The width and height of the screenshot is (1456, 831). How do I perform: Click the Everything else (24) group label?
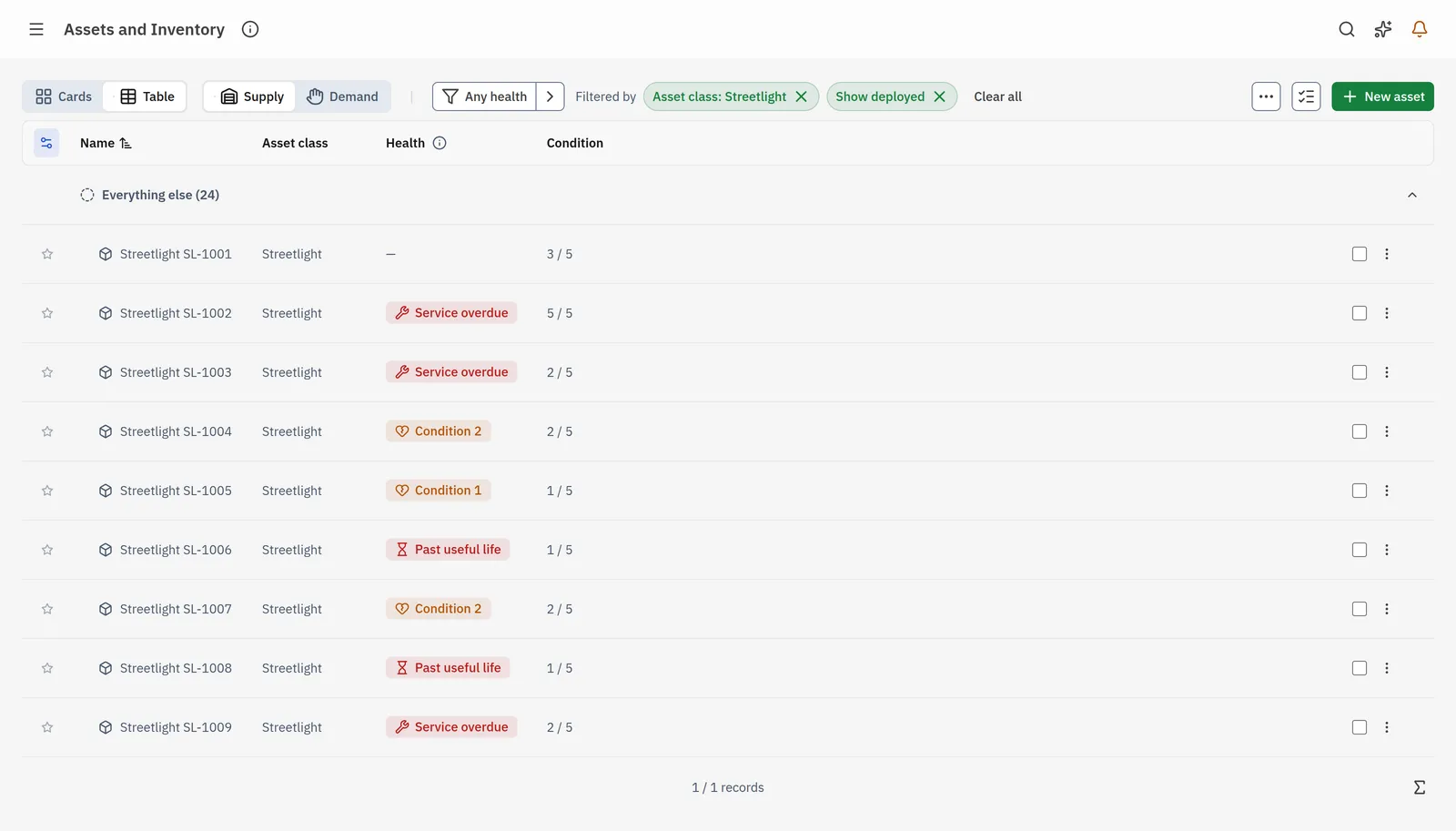point(160,195)
